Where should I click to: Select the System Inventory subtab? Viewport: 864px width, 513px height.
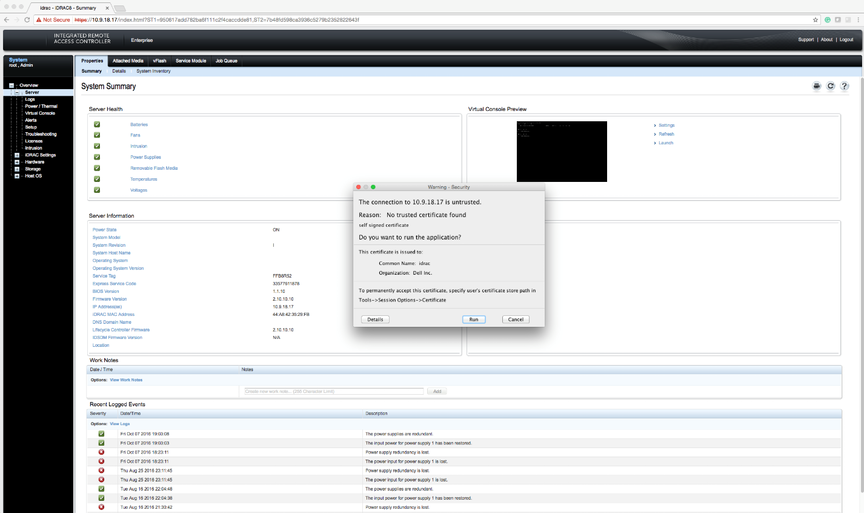(x=153, y=71)
